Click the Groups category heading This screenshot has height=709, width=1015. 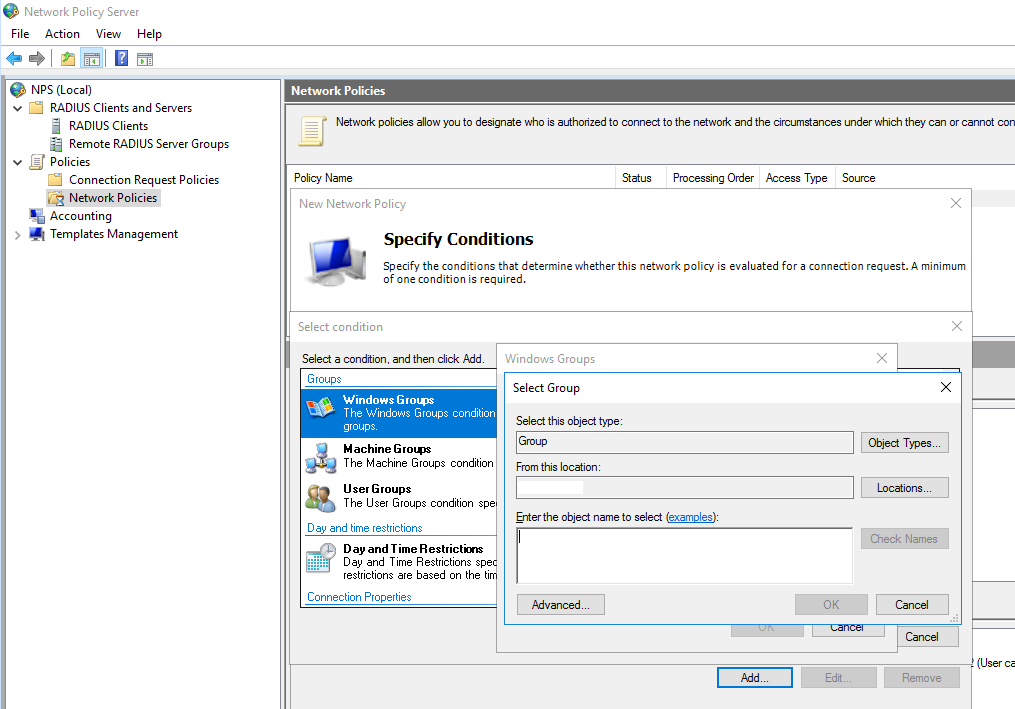[324, 379]
